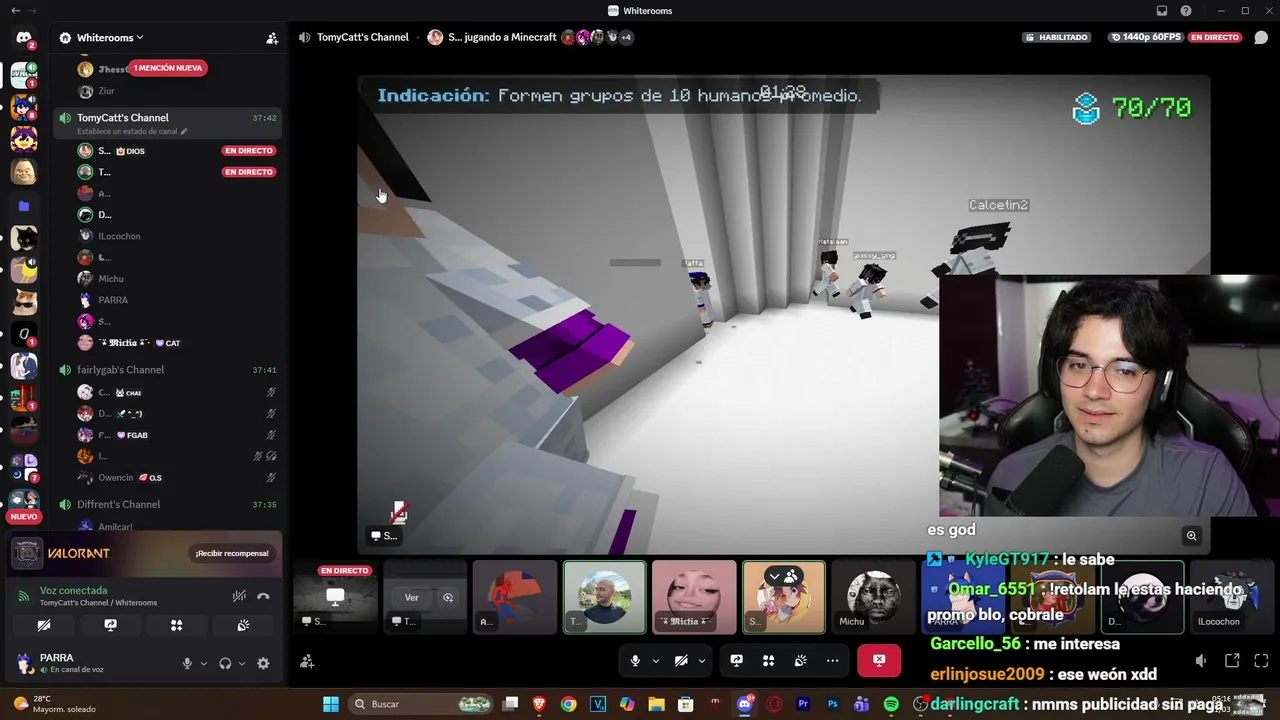Screen dimensions: 1280x720
Task: Open soundboard in voice panel
Action: (243, 625)
